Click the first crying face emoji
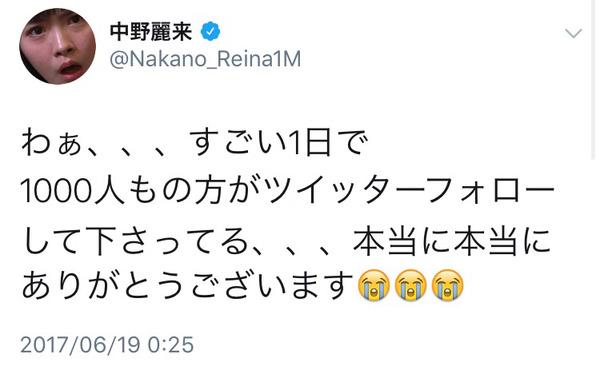Viewport: 600px width, 370px height. [x=373, y=285]
